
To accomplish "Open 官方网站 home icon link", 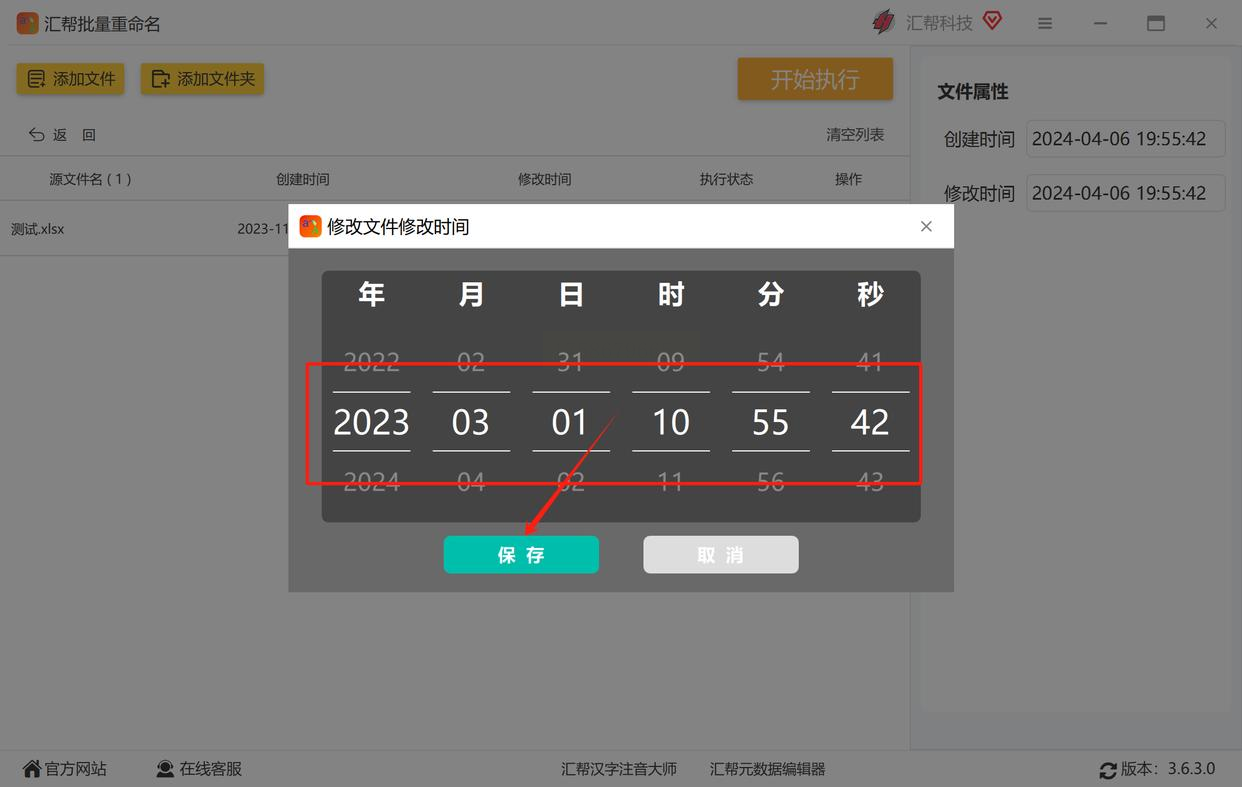I will [x=32, y=769].
